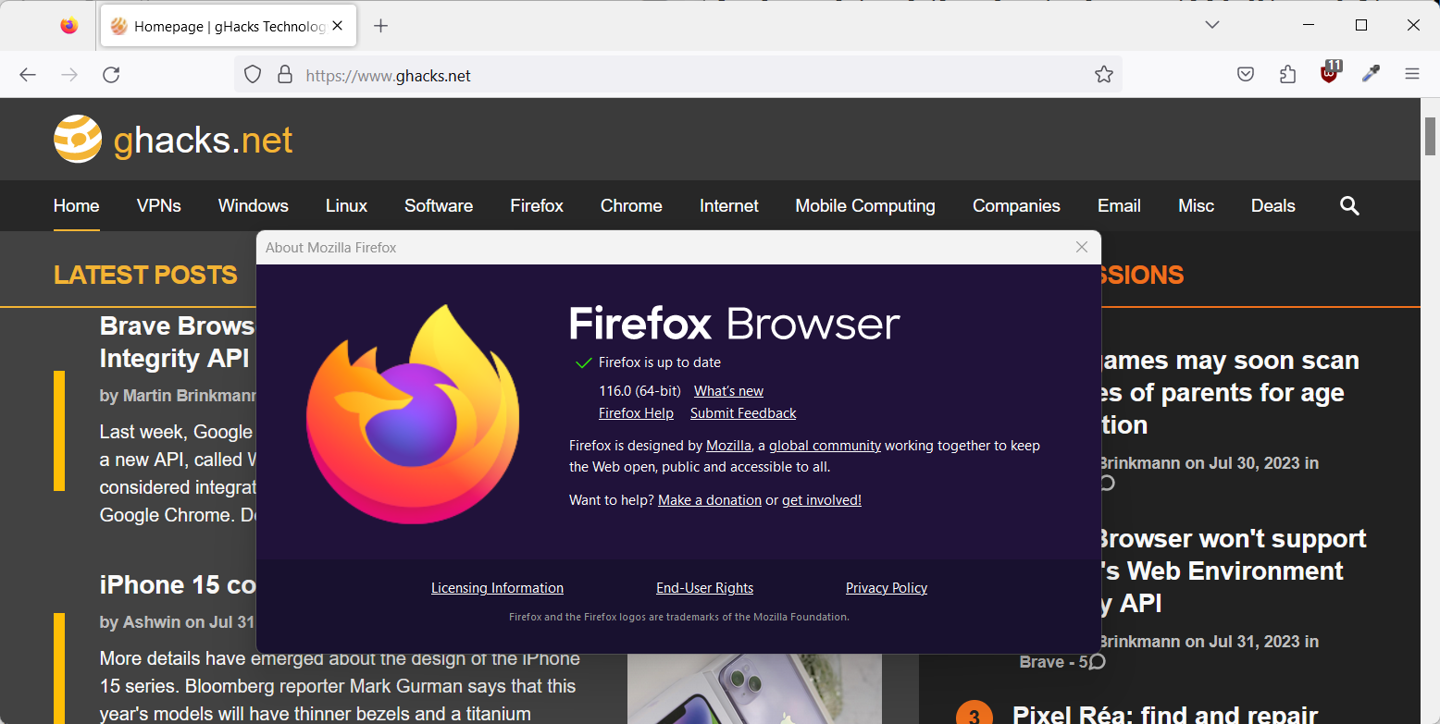The width and height of the screenshot is (1440, 724).
Task: Open tracking protection shield icon
Action: pyautogui.click(x=253, y=75)
